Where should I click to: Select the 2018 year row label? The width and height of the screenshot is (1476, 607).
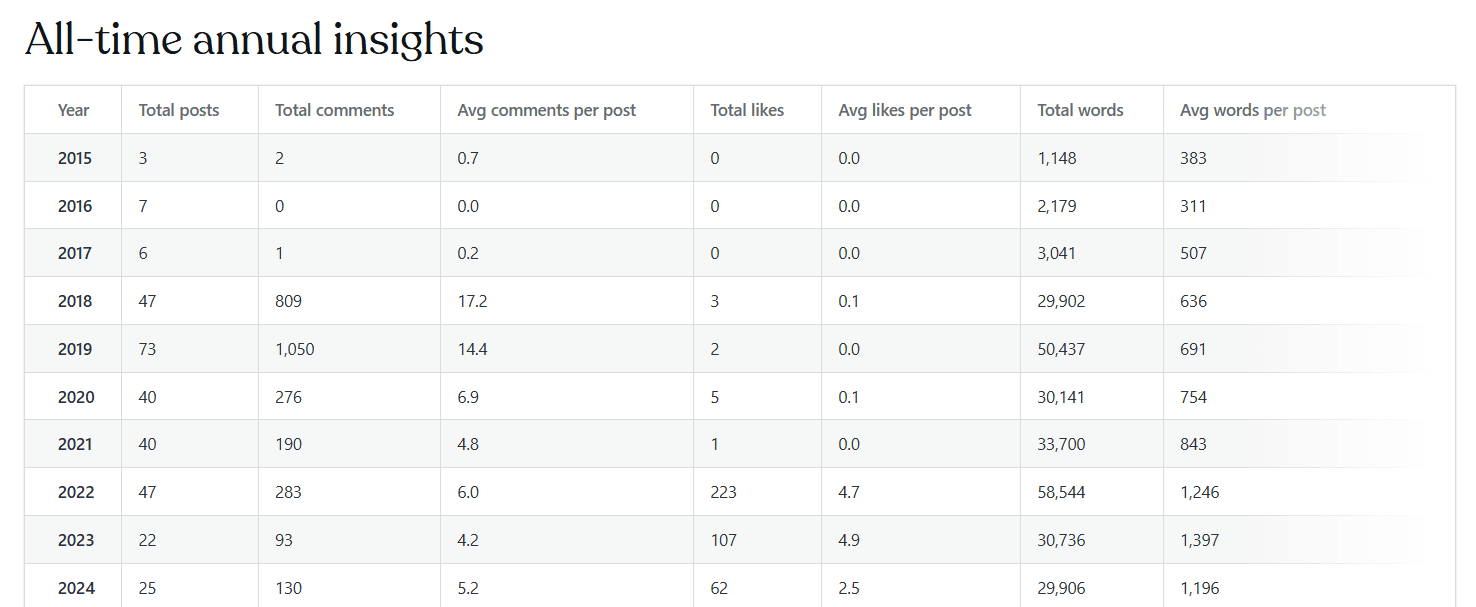pyautogui.click(x=75, y=301)
